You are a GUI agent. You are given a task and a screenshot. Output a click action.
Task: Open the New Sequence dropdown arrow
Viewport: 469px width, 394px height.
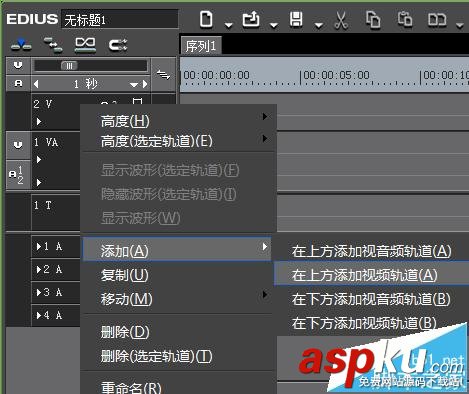pos(228,25)
